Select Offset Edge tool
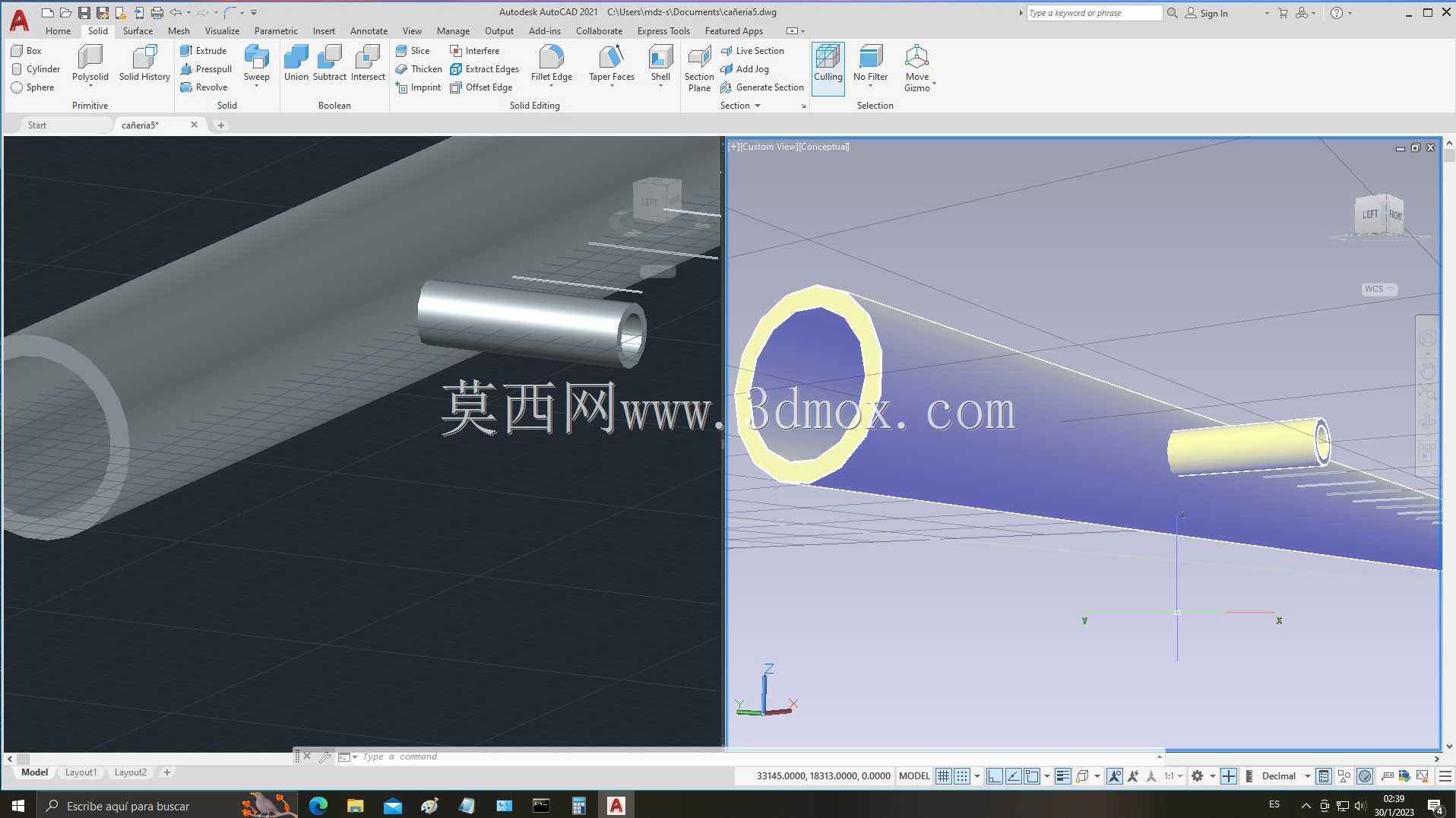Screen dimensions: 1456x818 481,87
